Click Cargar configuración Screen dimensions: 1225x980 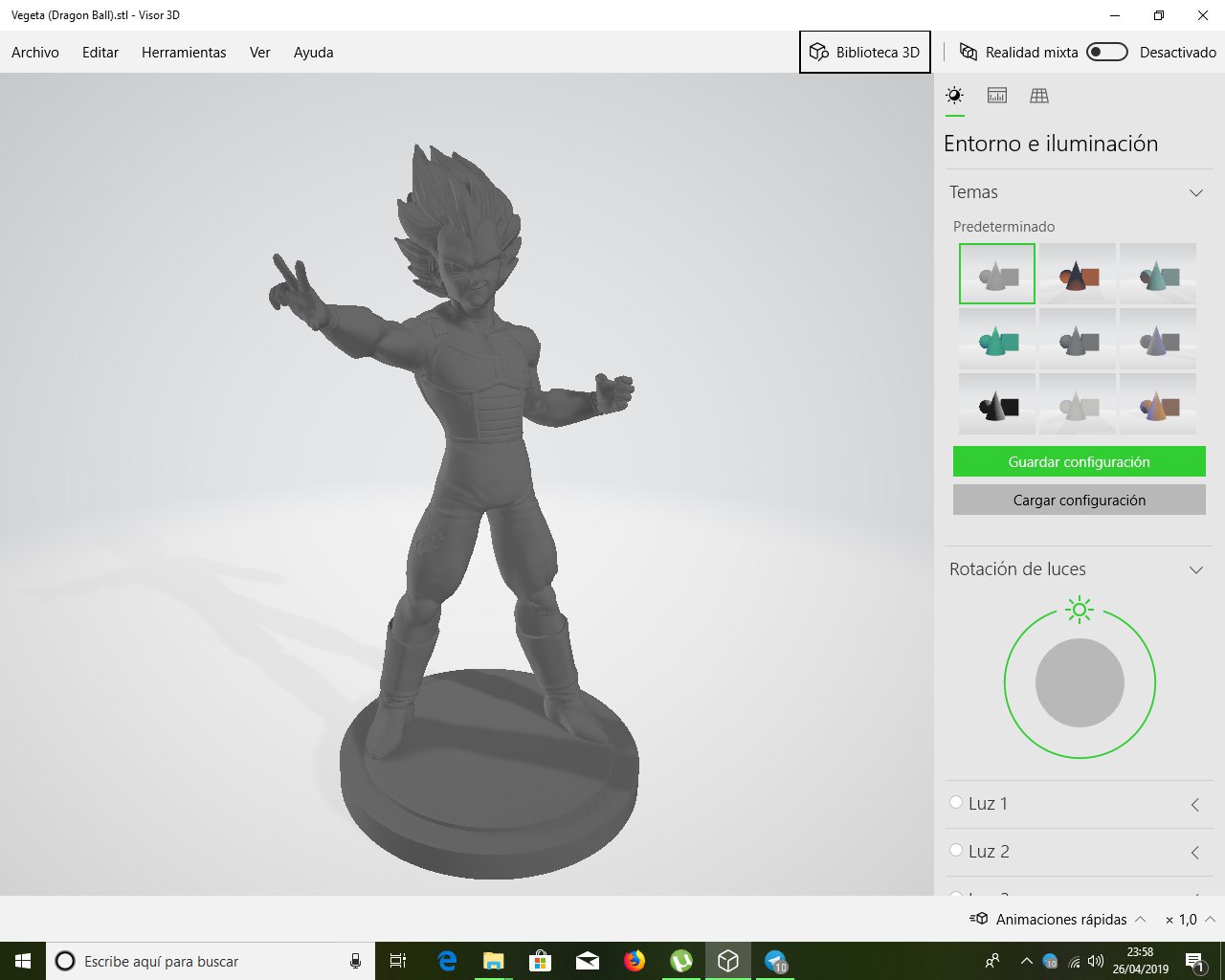pyautogui.click(x=1080, y=500)
